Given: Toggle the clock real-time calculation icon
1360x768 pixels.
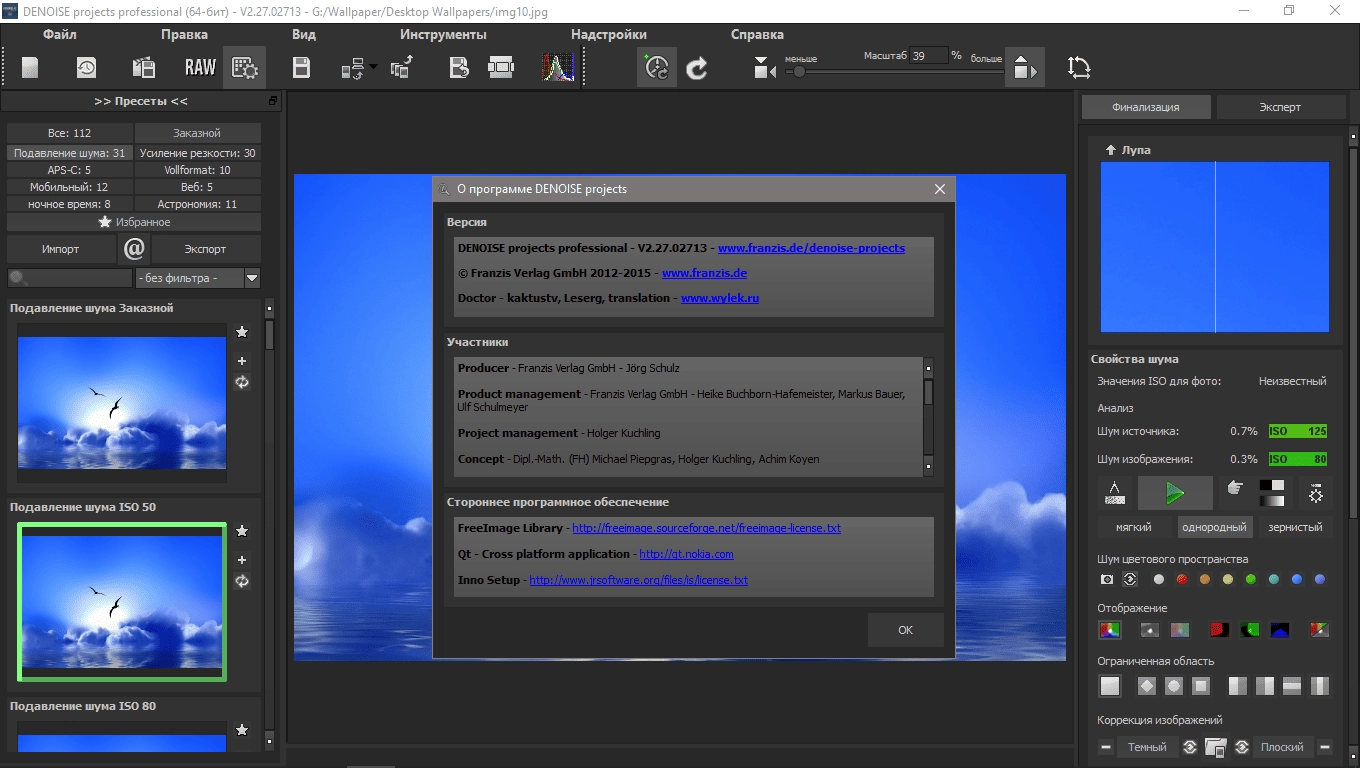Looking at the screenshot, I should click(x=657, y=67).
